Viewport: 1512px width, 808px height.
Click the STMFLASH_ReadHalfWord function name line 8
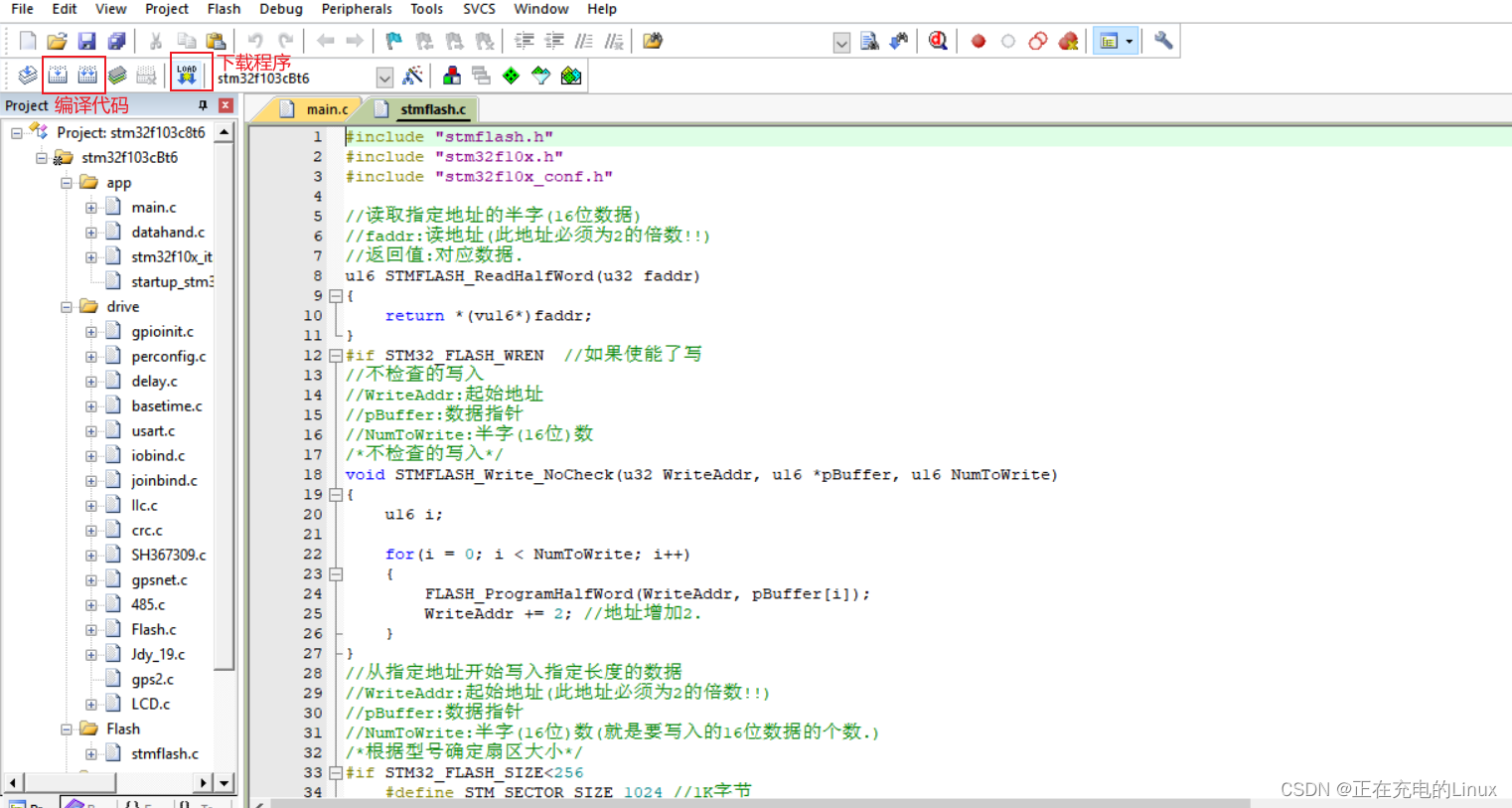coord(489,276)
